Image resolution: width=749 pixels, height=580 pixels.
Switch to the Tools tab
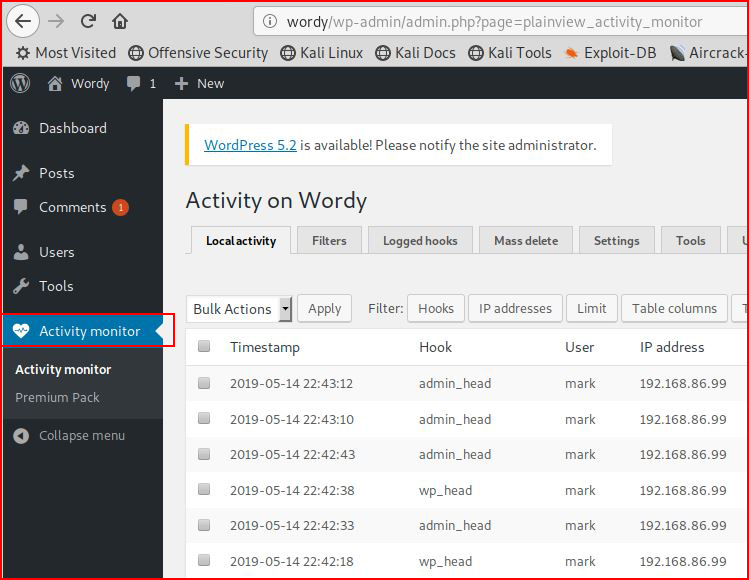click(691, 240)
